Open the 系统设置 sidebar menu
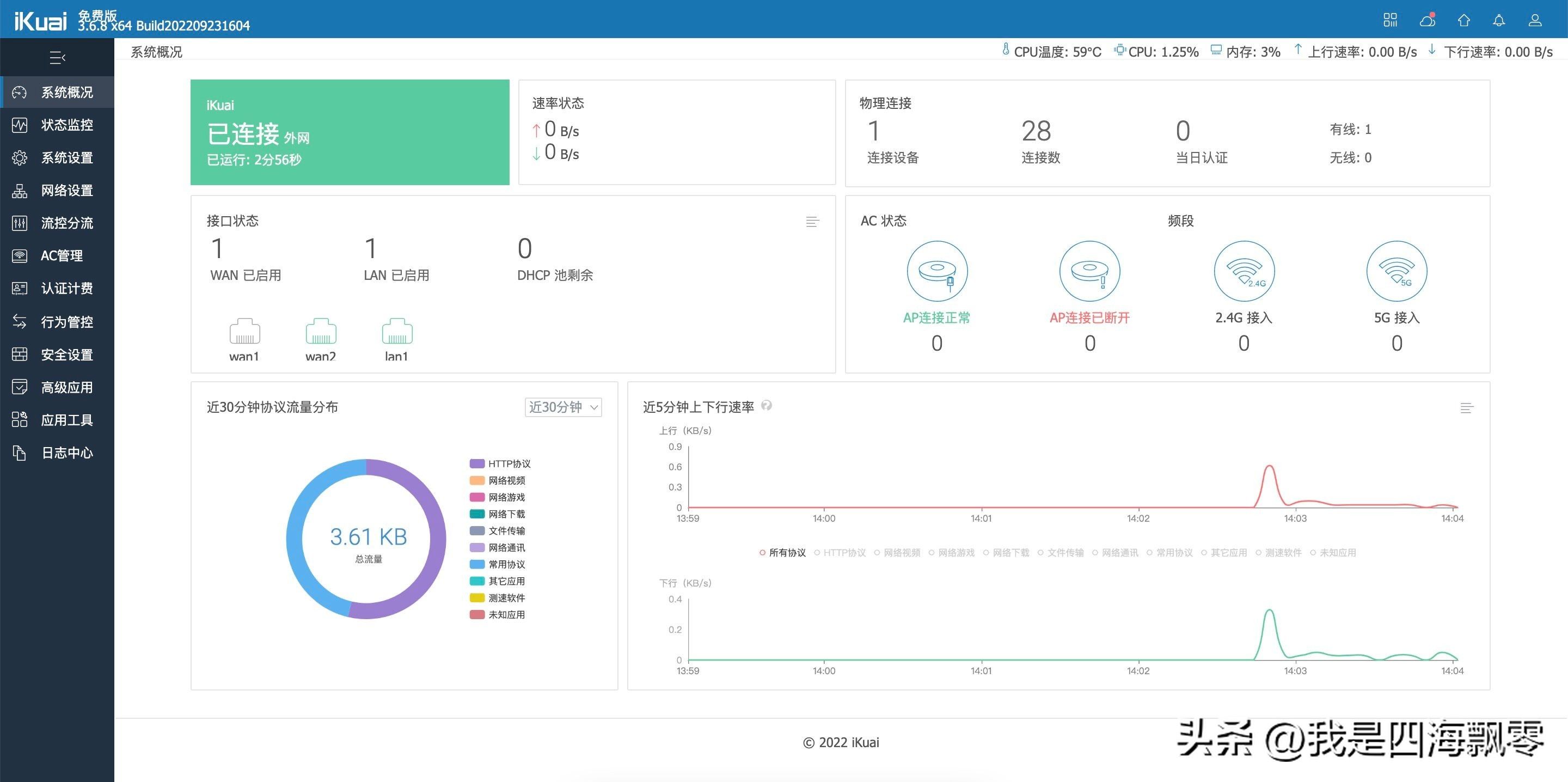 click(57, 158)
